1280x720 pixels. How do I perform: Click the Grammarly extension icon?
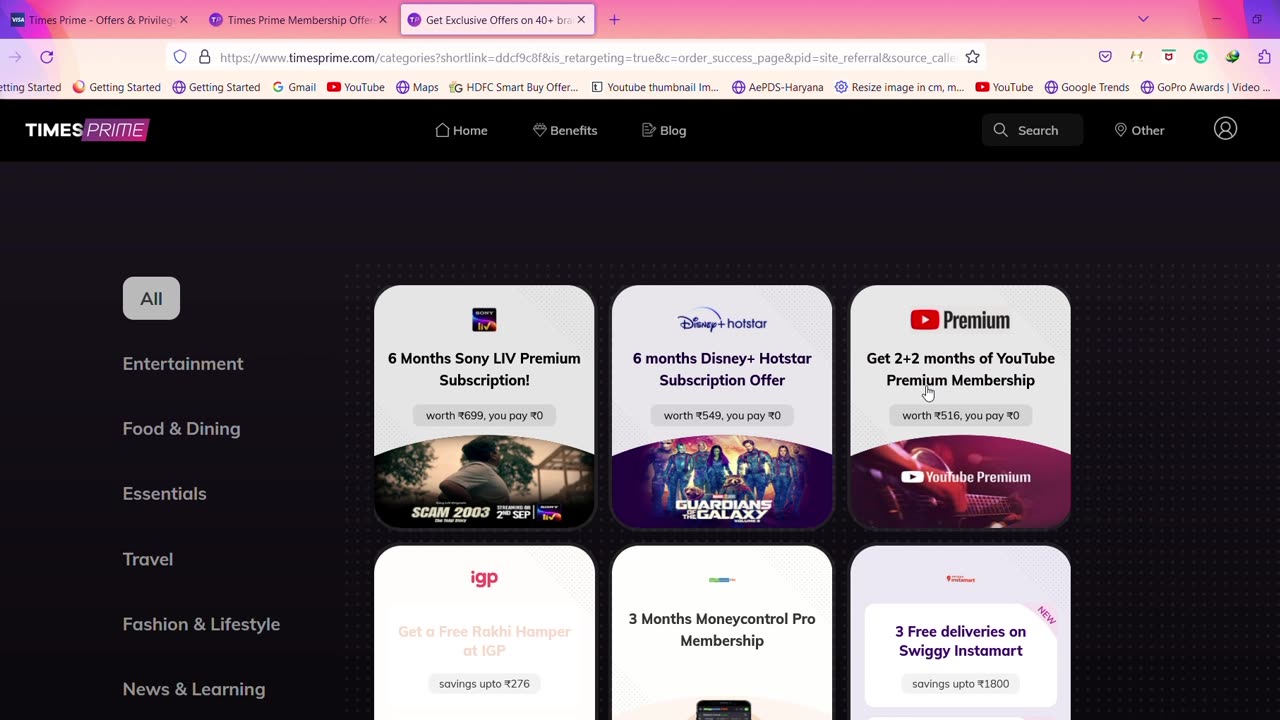tap(1200, 57)
